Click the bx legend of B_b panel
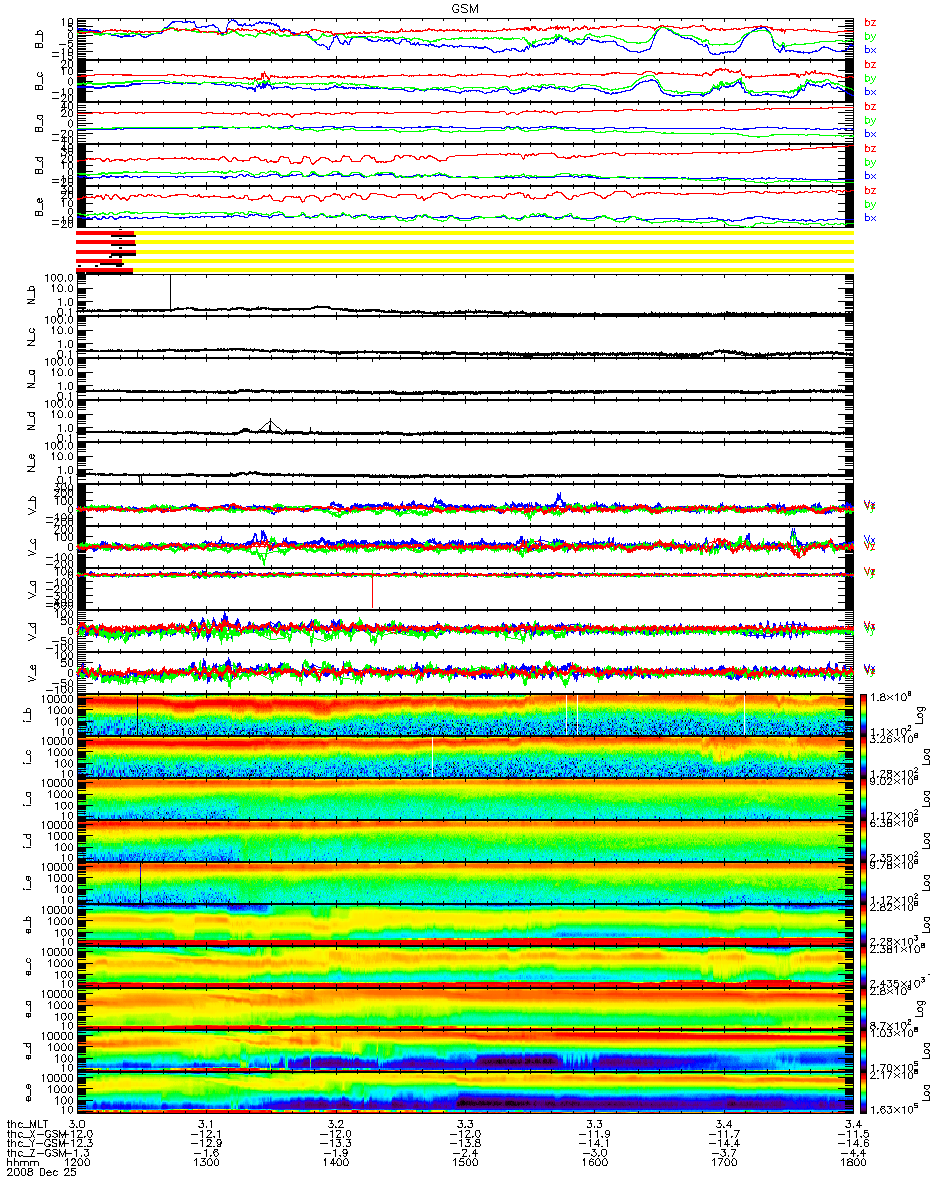This screenshot has width=930, height=1200. click(869, 49)
